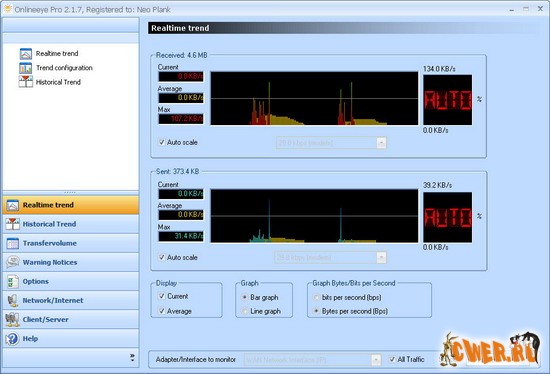Uncheck Auto scale in Received panel

click(x=162, y=142)
